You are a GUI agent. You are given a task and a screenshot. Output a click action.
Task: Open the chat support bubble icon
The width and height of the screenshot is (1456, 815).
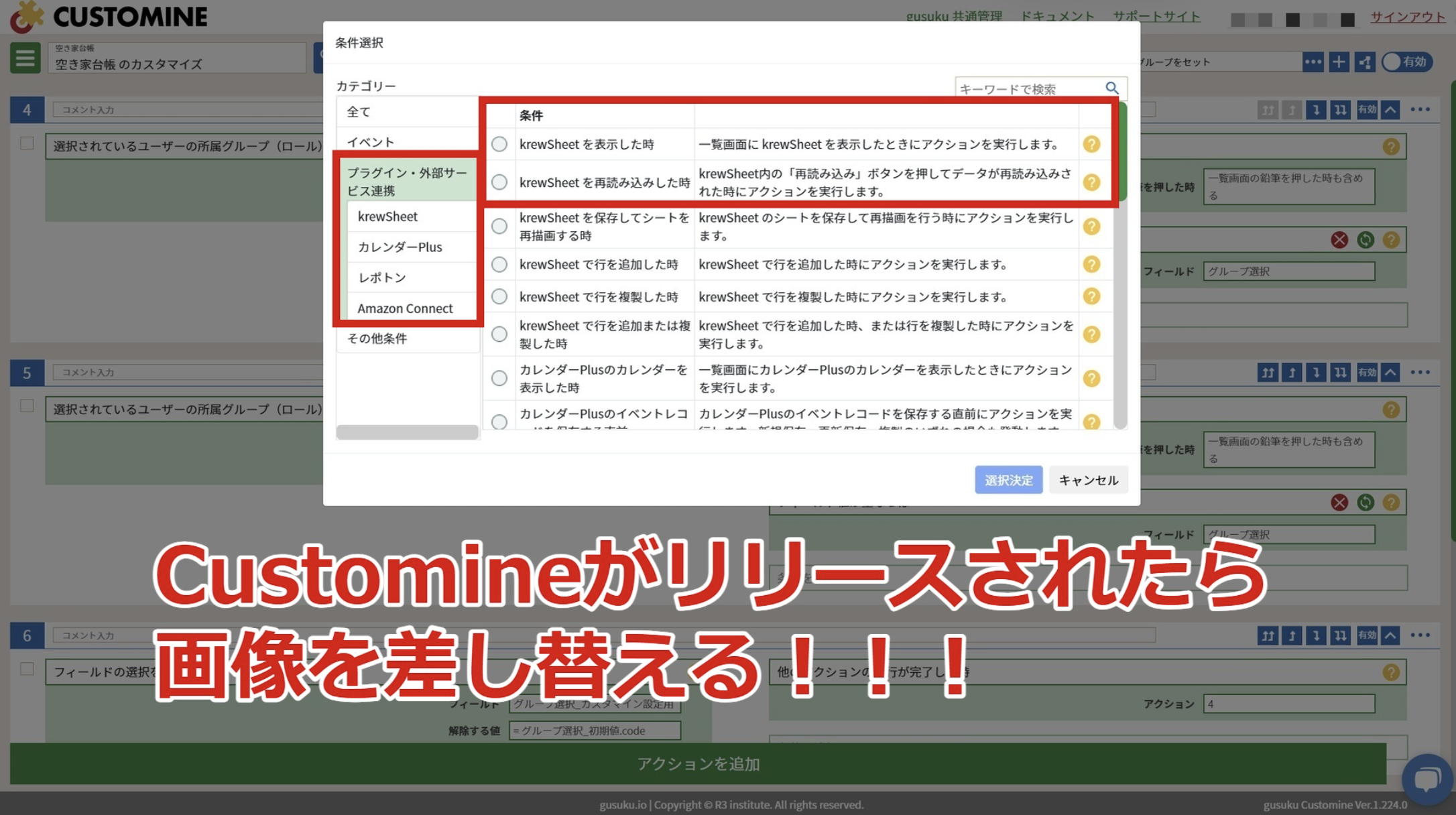point(1427,779)
